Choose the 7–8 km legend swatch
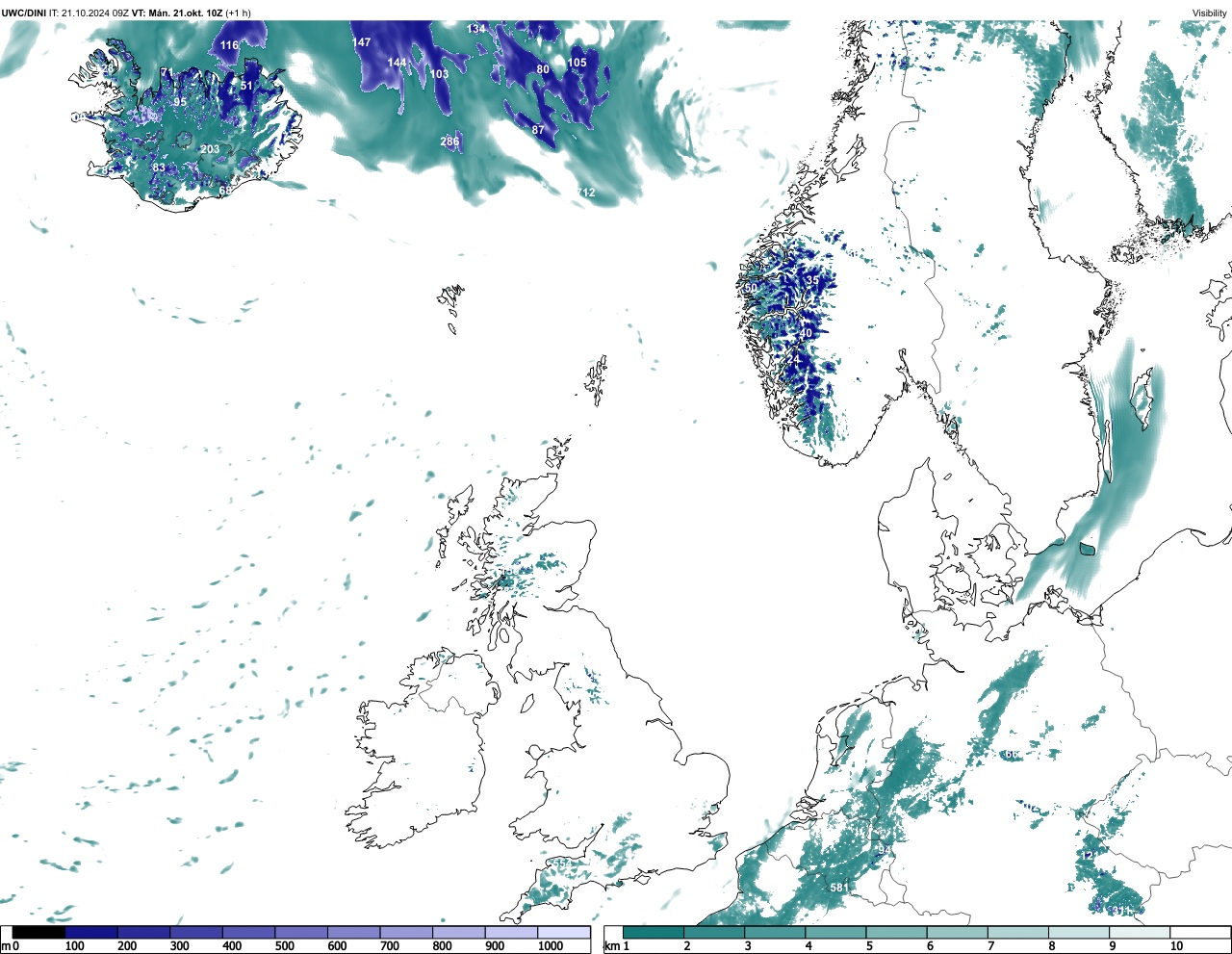Viewport: 1232px width, 954px height. (x=1017, y=932)
